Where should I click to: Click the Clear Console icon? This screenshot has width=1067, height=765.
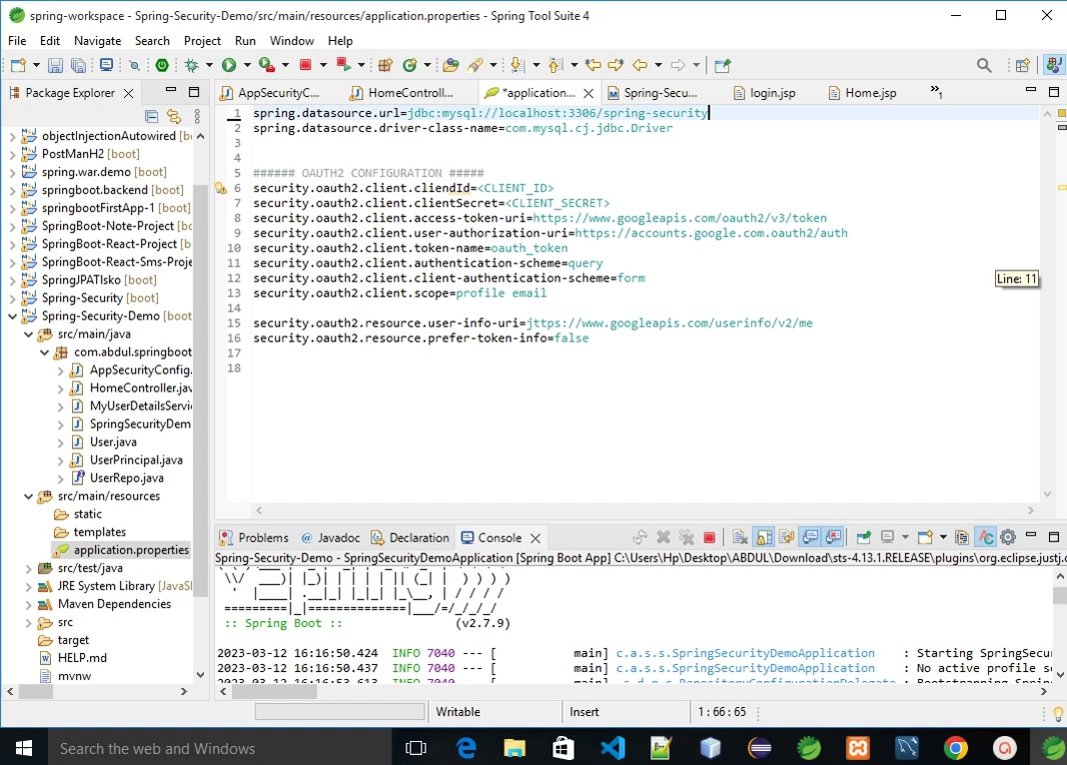[x=740, y=538]
